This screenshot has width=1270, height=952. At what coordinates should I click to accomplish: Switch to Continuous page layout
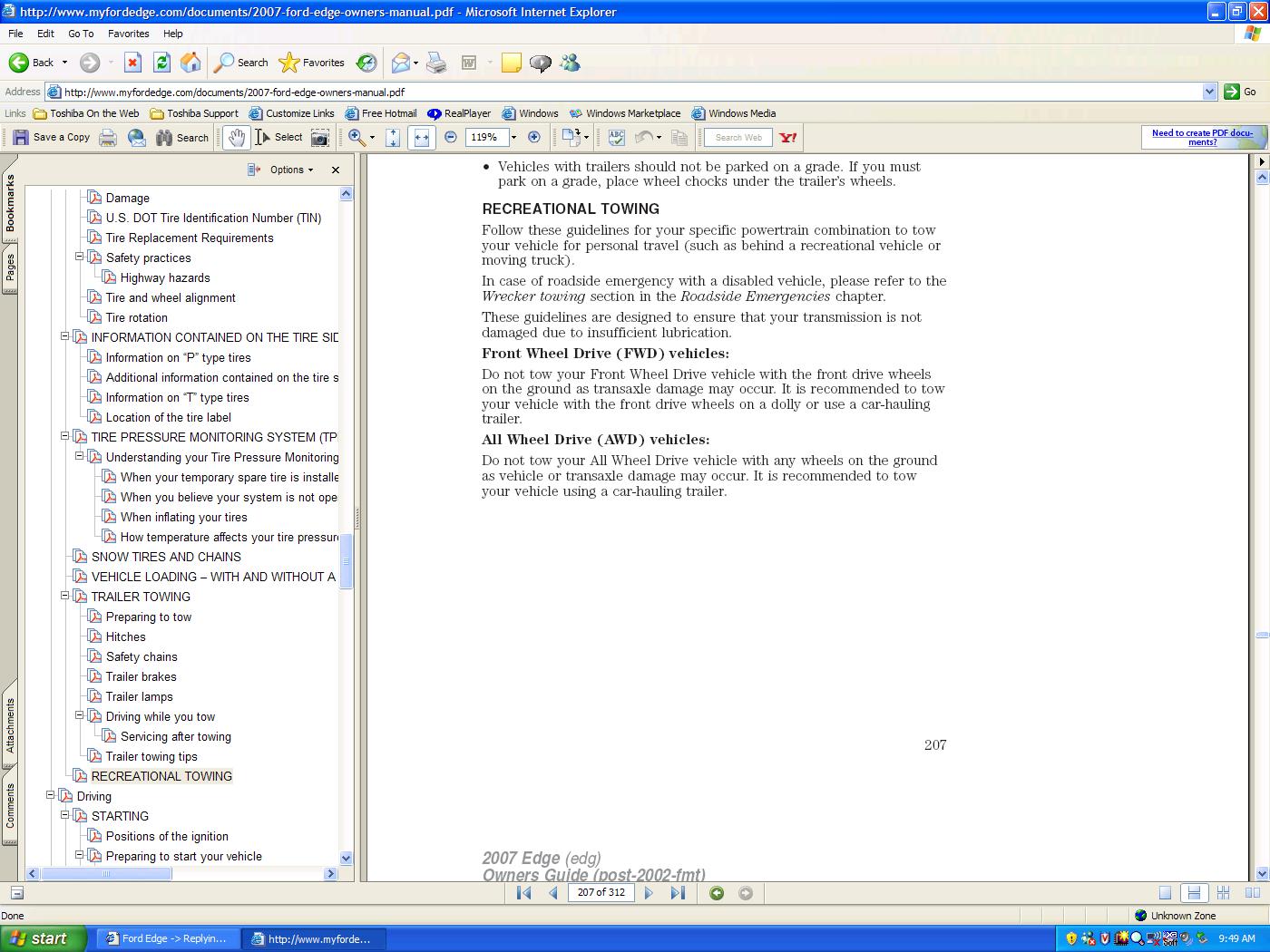1194,893
